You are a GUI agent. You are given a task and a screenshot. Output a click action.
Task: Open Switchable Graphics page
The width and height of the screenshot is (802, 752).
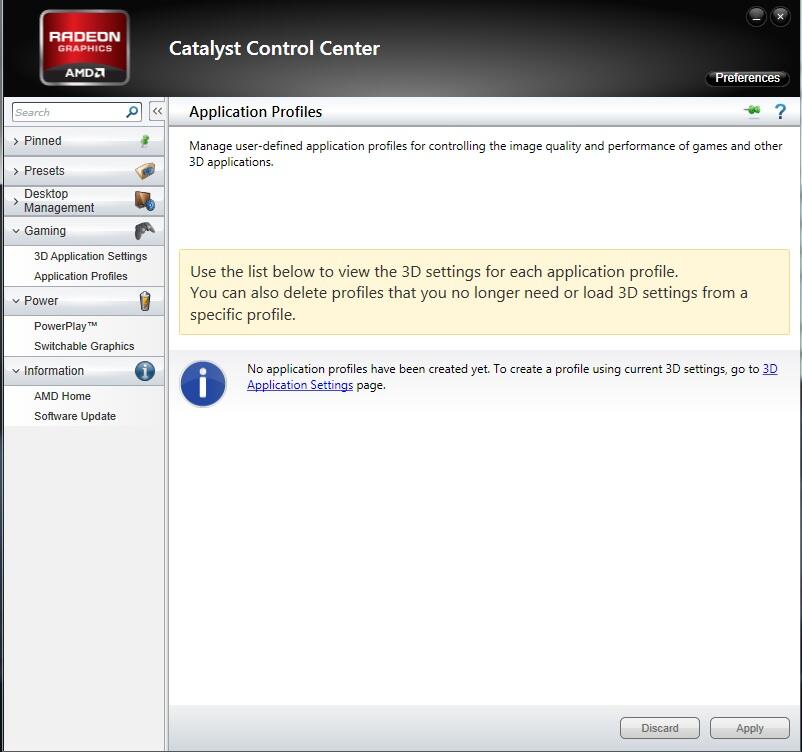pos(84,346)
